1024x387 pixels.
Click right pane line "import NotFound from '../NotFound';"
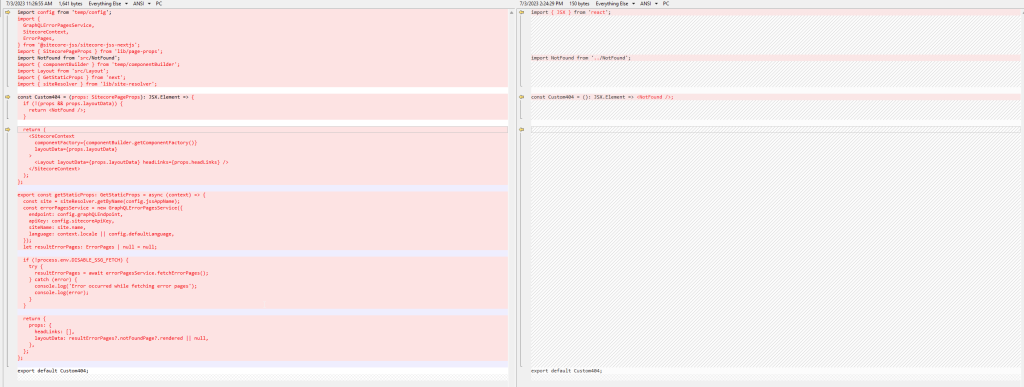[581, 57]
